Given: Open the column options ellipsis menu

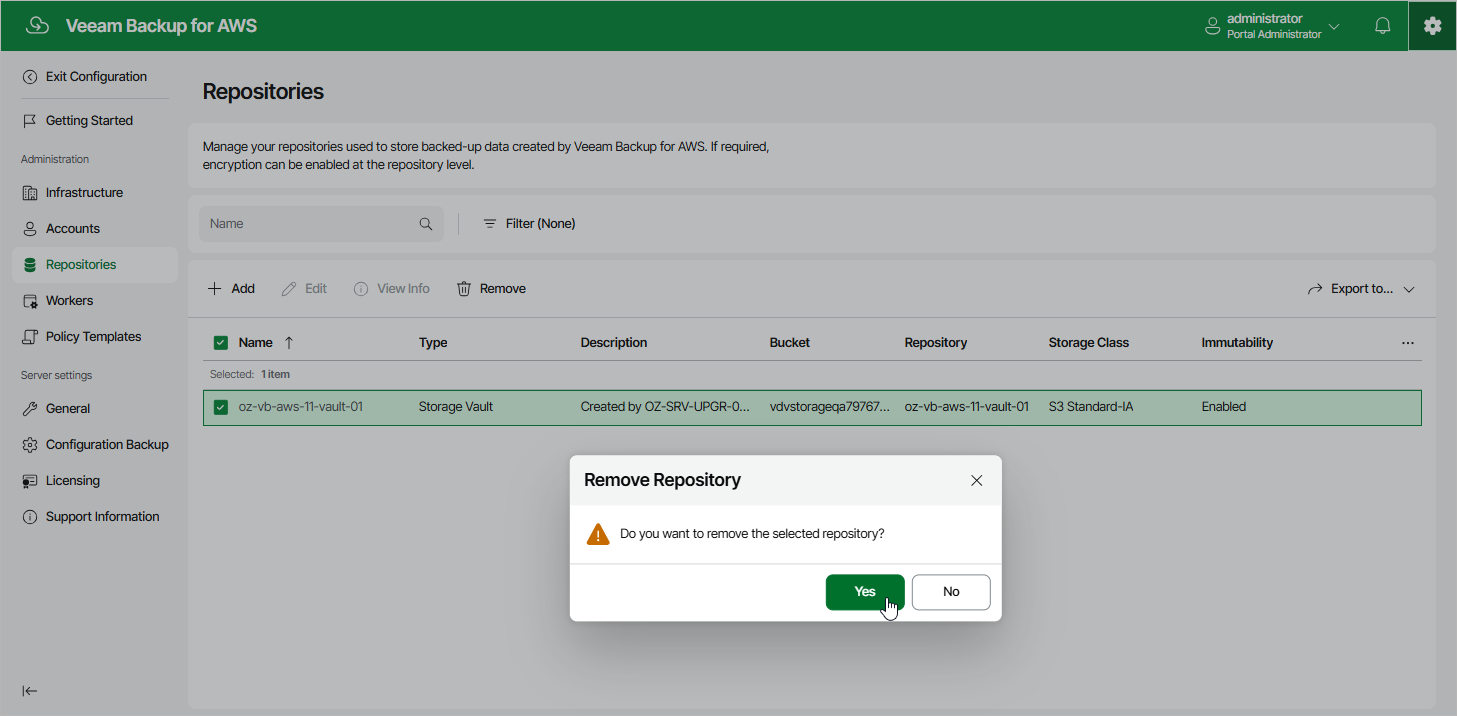Looking at the screenshot, I should (1408, 343).
